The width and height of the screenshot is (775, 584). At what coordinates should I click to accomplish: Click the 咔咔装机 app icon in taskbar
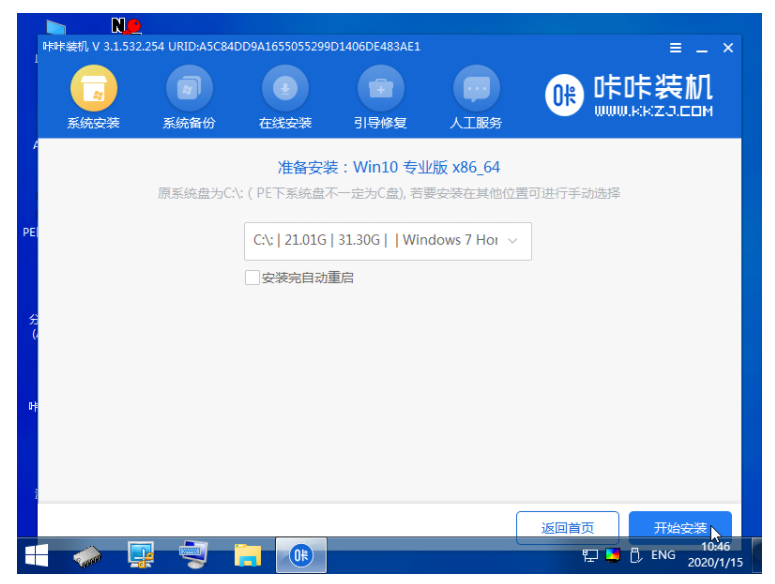tap(300, 555)
